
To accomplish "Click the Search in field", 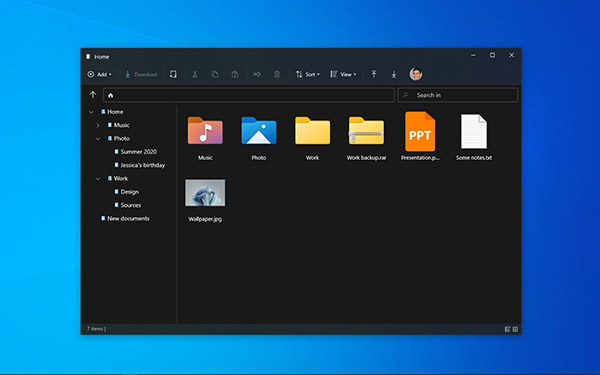I will (x=458, y=95).
